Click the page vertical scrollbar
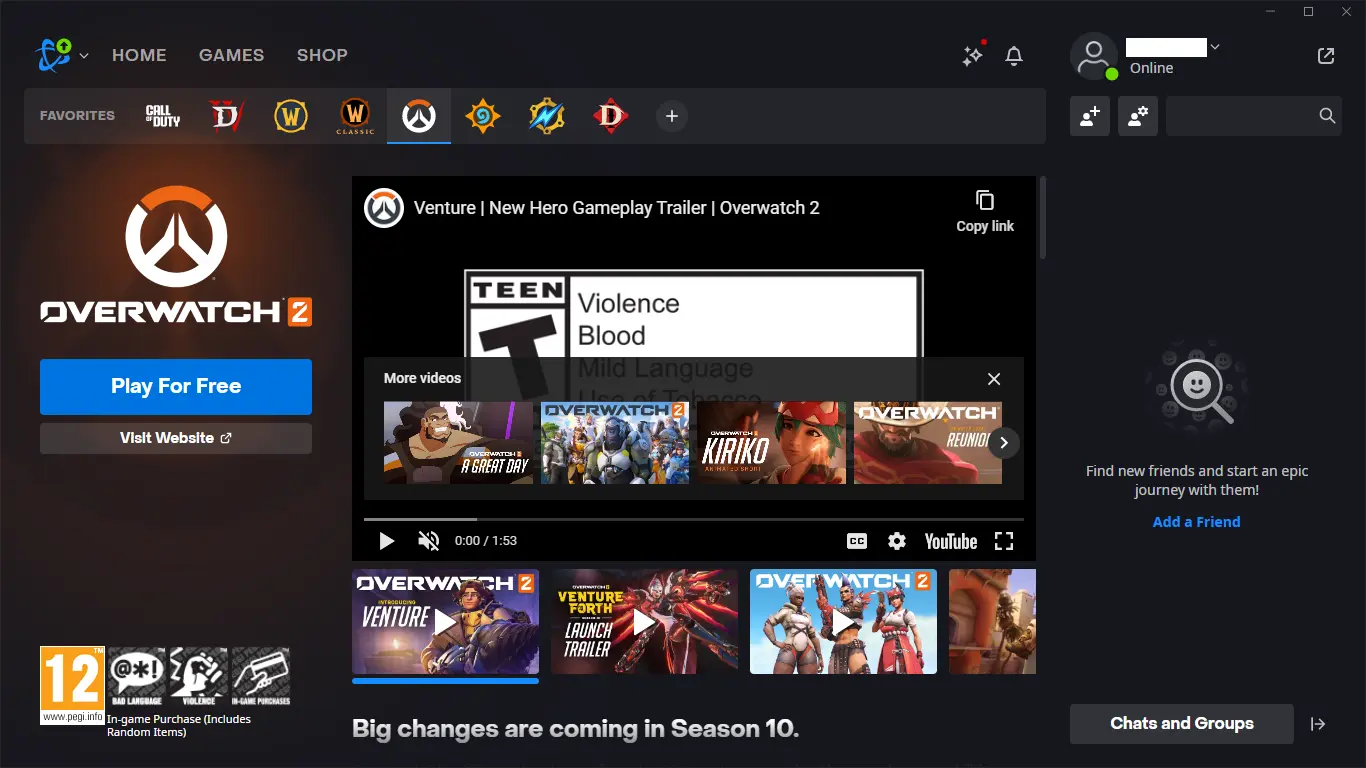The height and width of the screenshot is (768, 1366). pos(1042,220)
